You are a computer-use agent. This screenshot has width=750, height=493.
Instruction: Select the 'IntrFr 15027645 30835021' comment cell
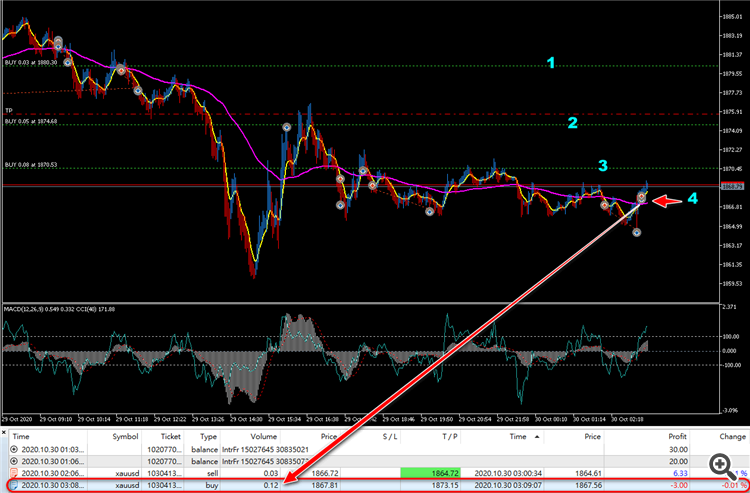(263, 449)
